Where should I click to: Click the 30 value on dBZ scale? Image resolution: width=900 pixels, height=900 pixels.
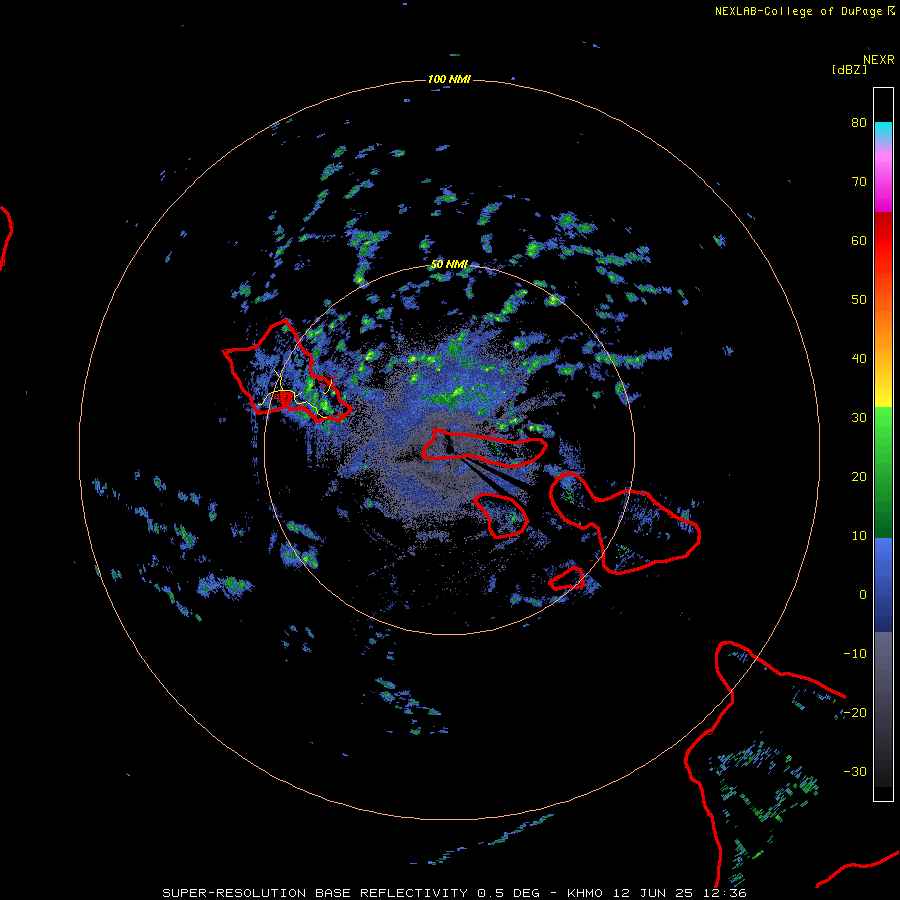pos(859,418)
